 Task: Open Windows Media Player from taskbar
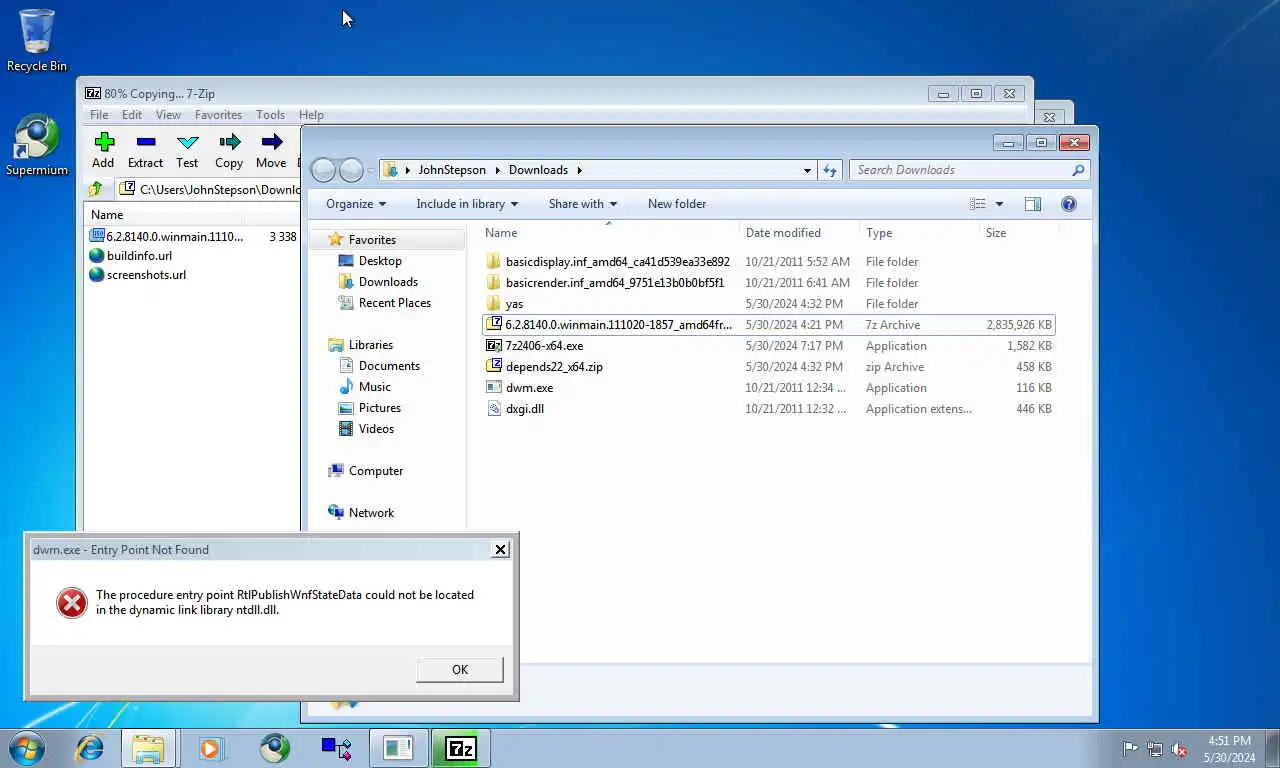tap(211, 748)
